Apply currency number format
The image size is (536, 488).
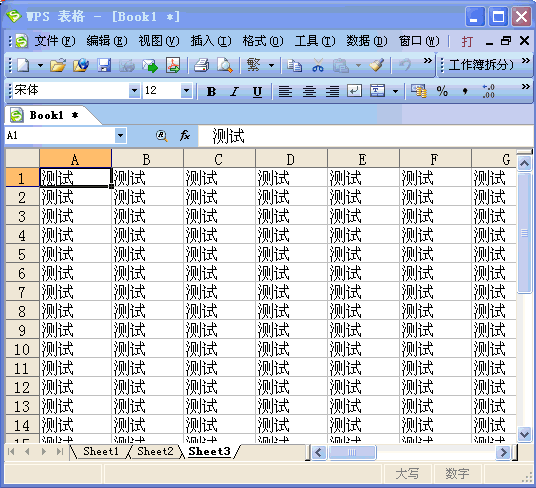coord(419,91)
